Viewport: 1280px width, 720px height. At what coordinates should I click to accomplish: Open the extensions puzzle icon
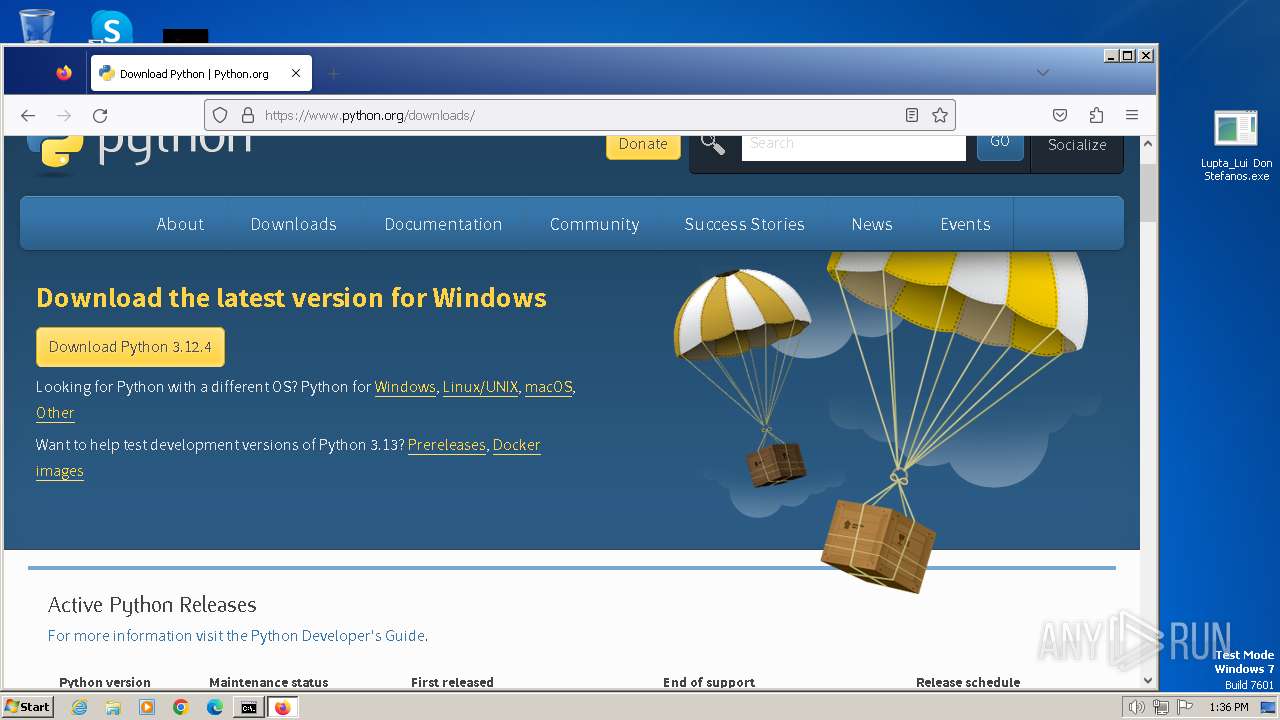[x=1096, y=115]
